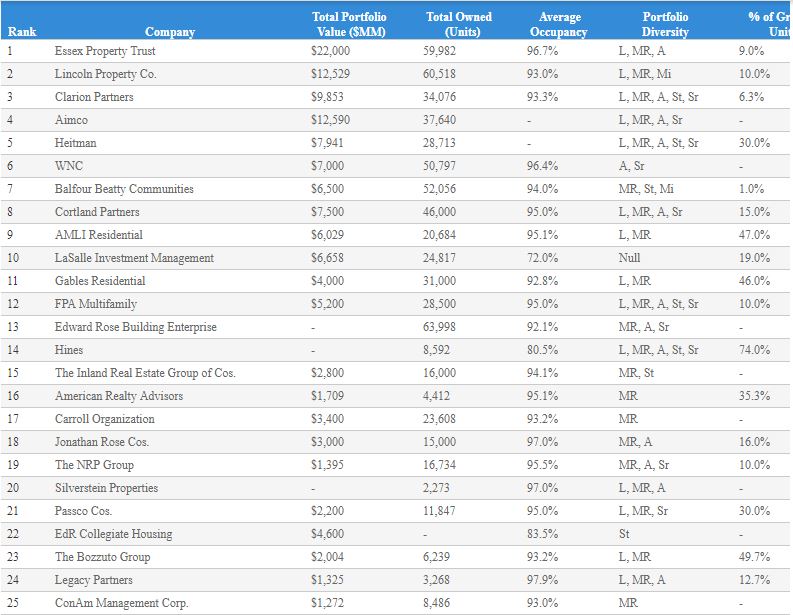Select the 47.0% value in AMLI row
Image resolution: width=793 pixels, height=615 pixels.
[x=755, y=235]
